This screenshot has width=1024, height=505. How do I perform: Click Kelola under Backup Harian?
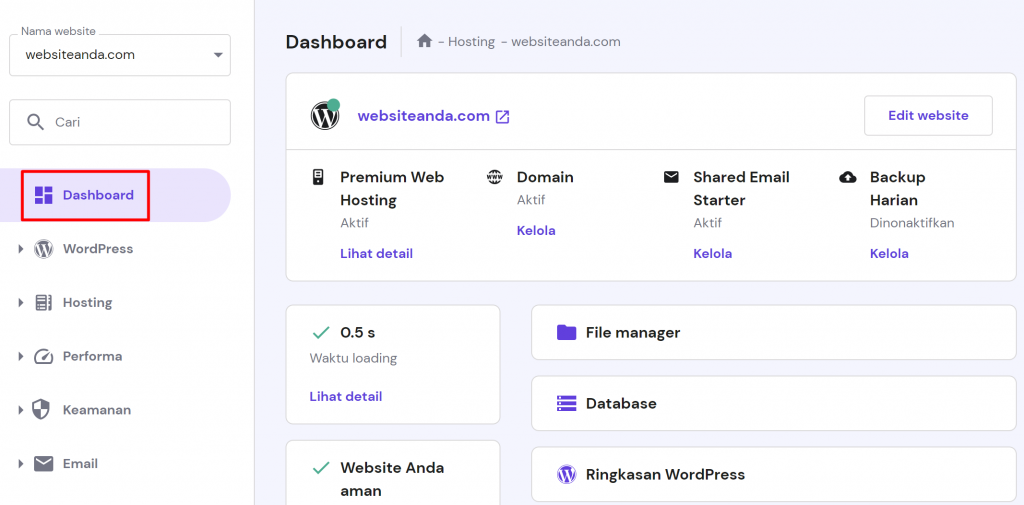click(x=889, y=254)
